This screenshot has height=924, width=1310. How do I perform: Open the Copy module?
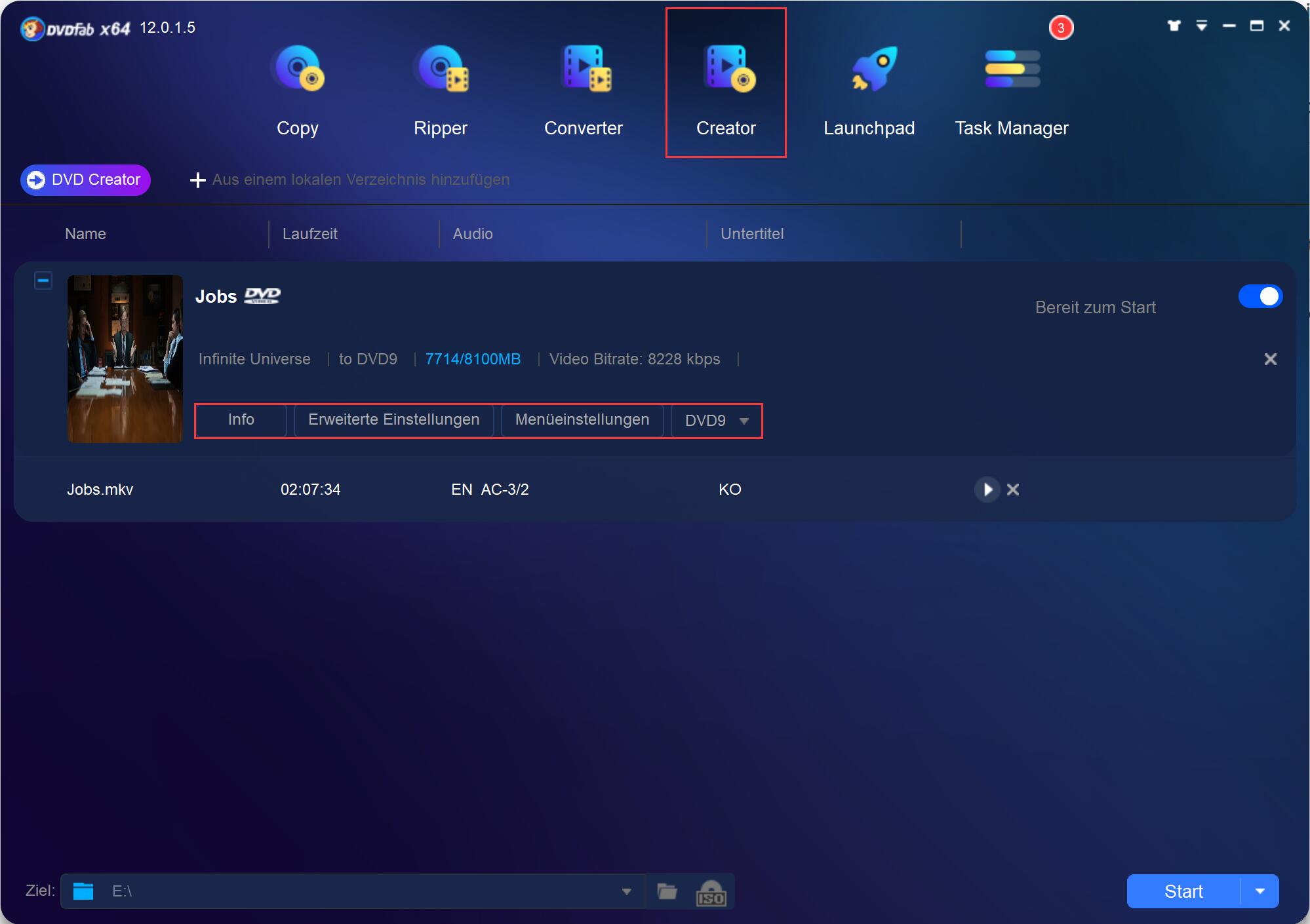(x=298, y=90)
